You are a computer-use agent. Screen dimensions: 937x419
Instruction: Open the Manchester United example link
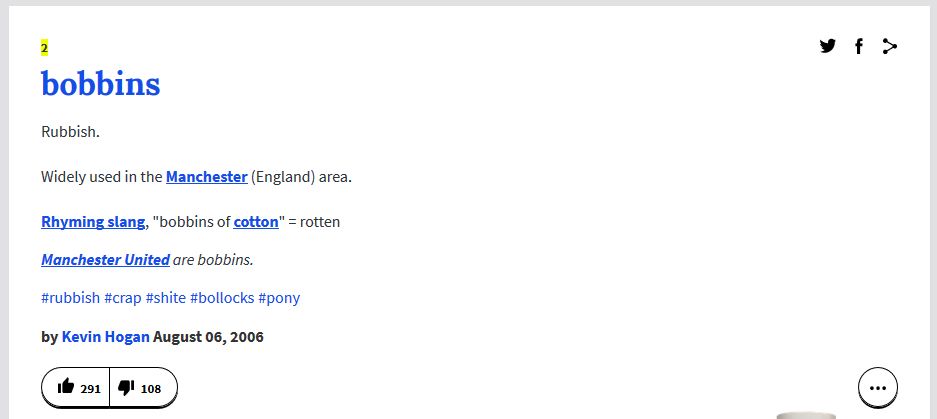pos(105,260)
